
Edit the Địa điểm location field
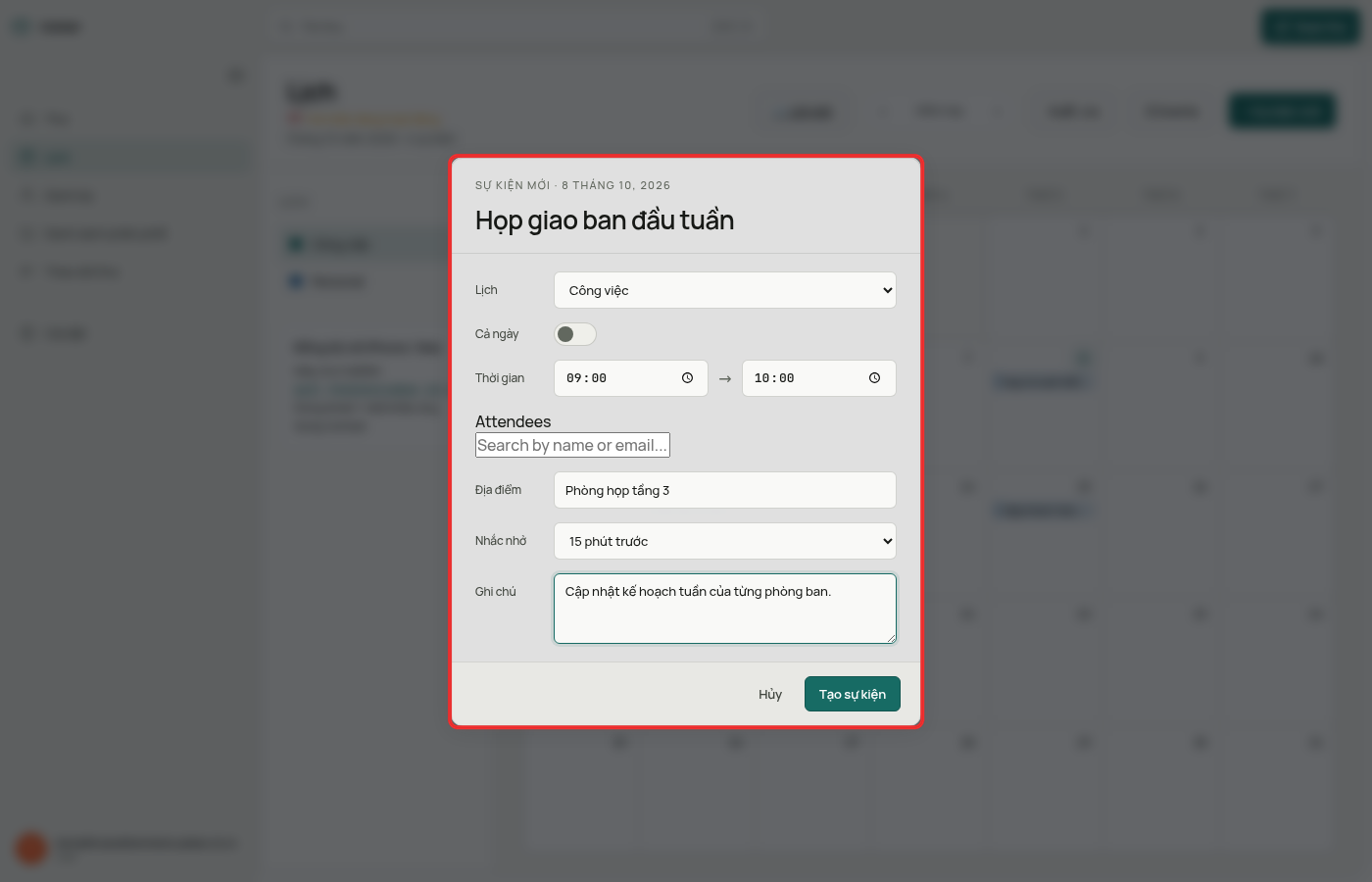tap(725, 490)
